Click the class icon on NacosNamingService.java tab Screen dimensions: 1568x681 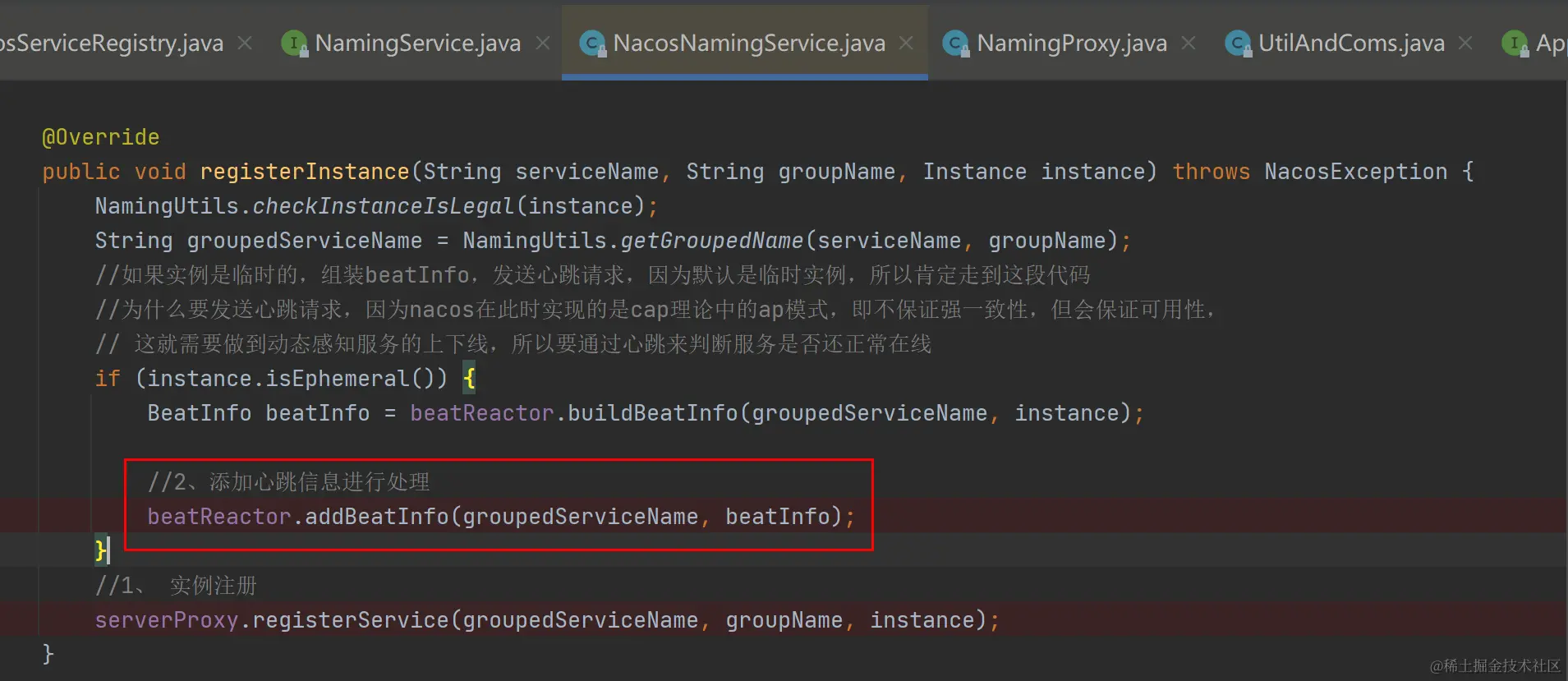click(592, 43)
